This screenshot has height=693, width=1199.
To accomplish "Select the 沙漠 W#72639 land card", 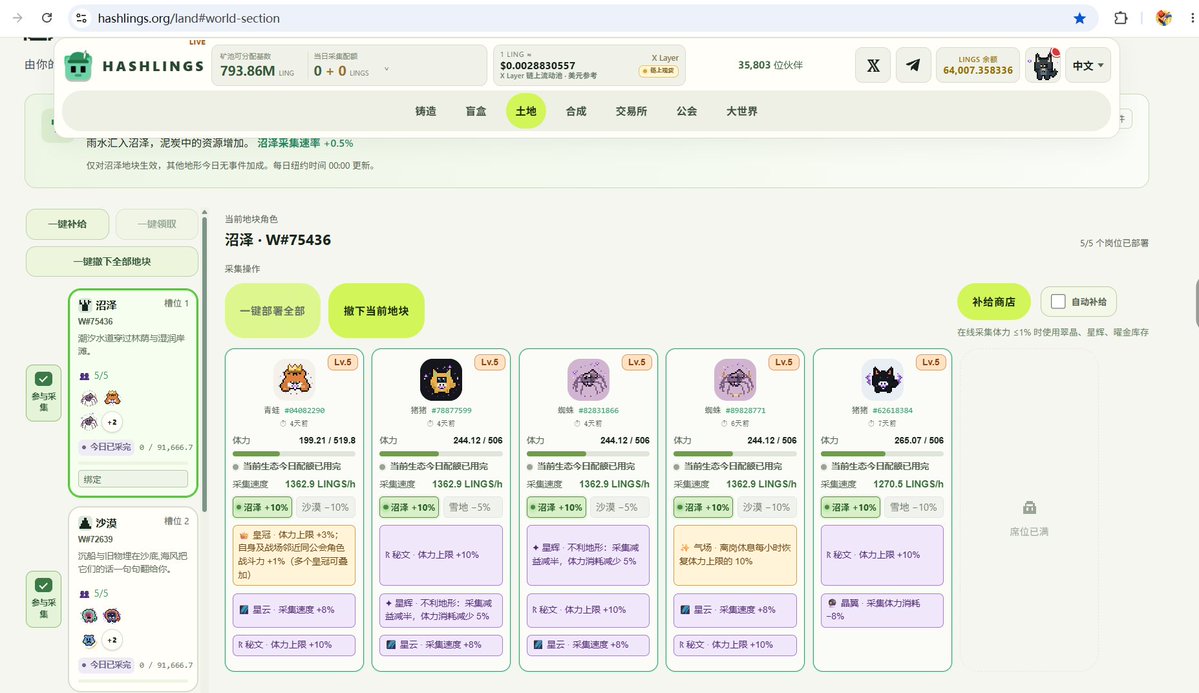I will tap(133, 599).
